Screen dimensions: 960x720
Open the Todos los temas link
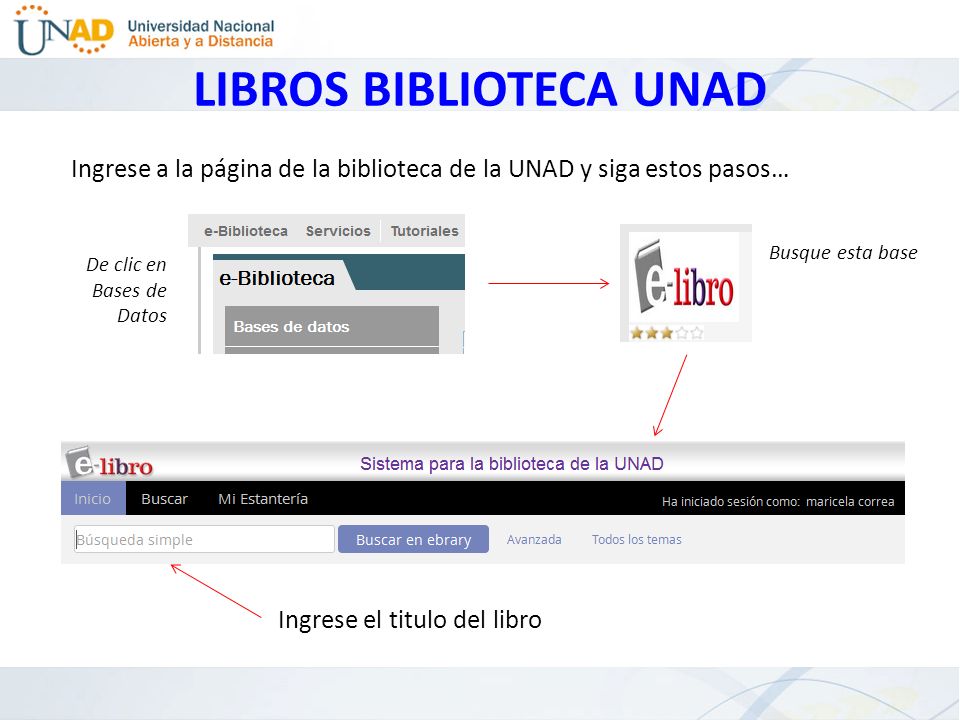(x=636, y=539)
